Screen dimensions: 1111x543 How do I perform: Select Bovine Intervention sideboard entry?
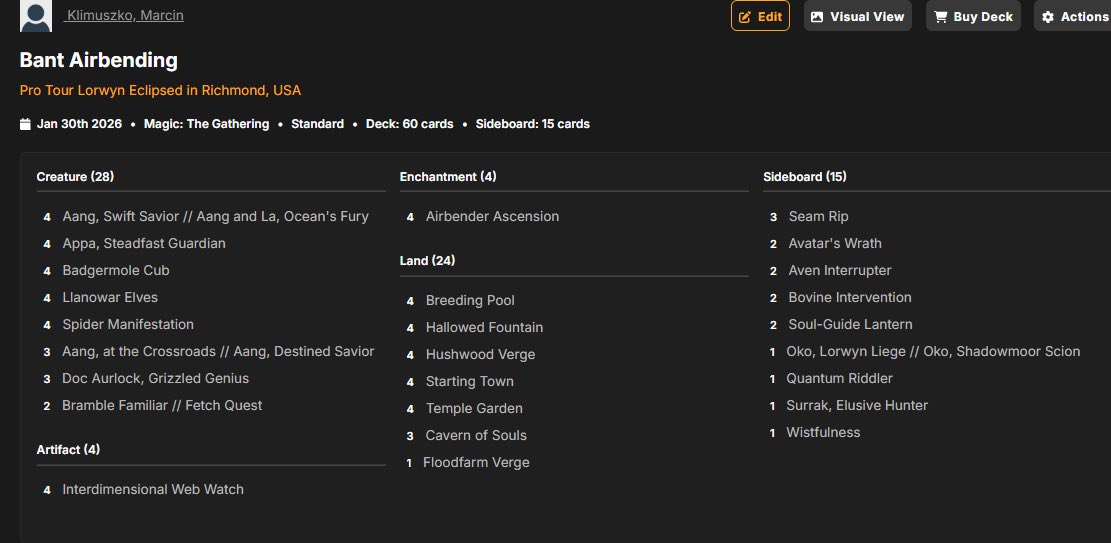click(850, 297)
